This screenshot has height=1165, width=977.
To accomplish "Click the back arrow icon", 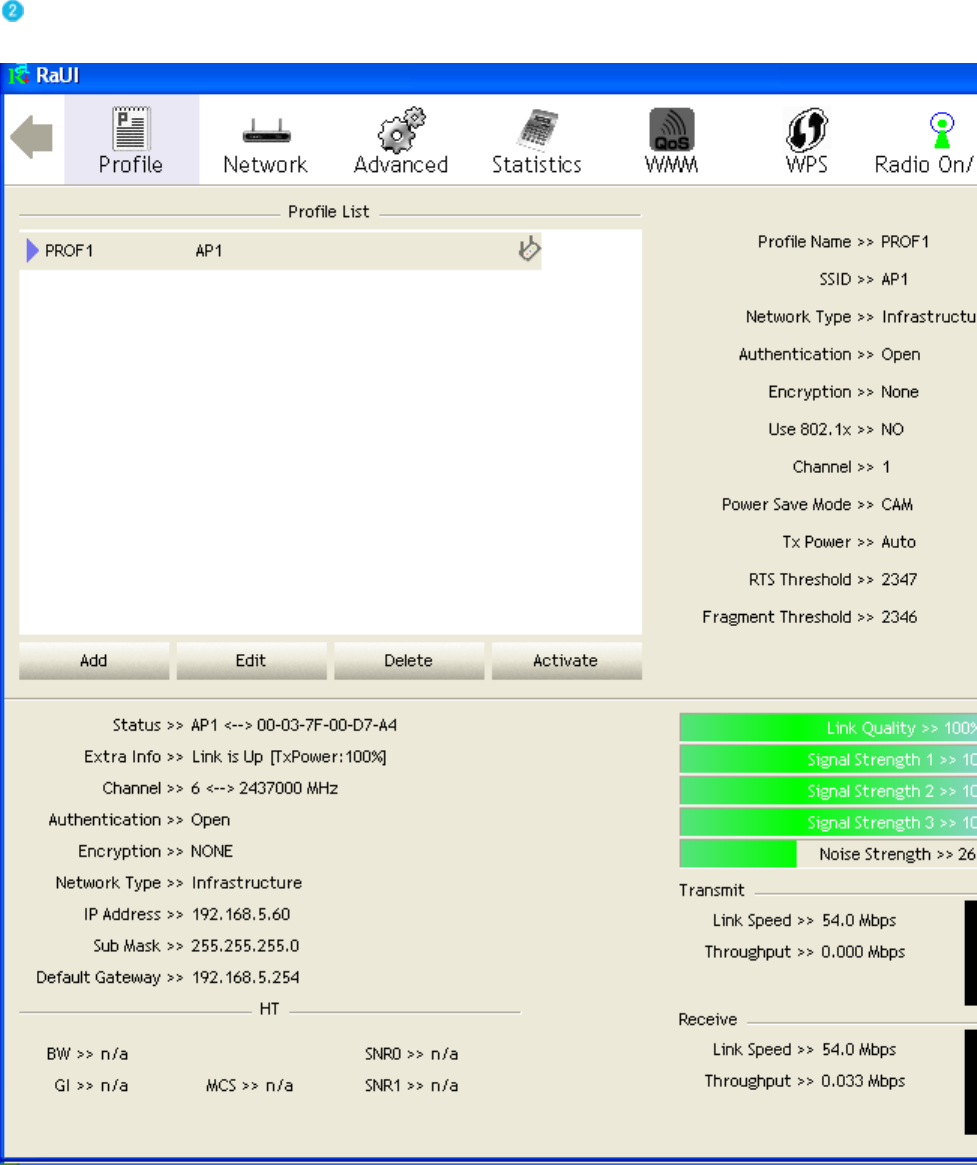I will click(x=32, y=137).
